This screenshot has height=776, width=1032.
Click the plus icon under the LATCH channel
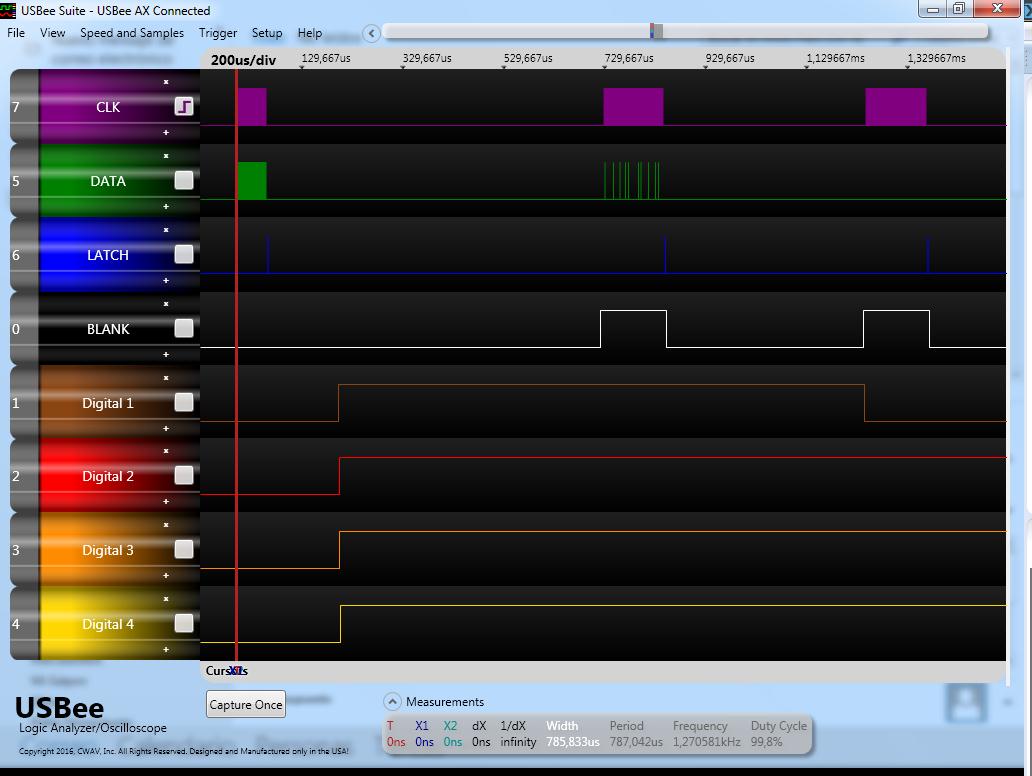click(166, 280)
